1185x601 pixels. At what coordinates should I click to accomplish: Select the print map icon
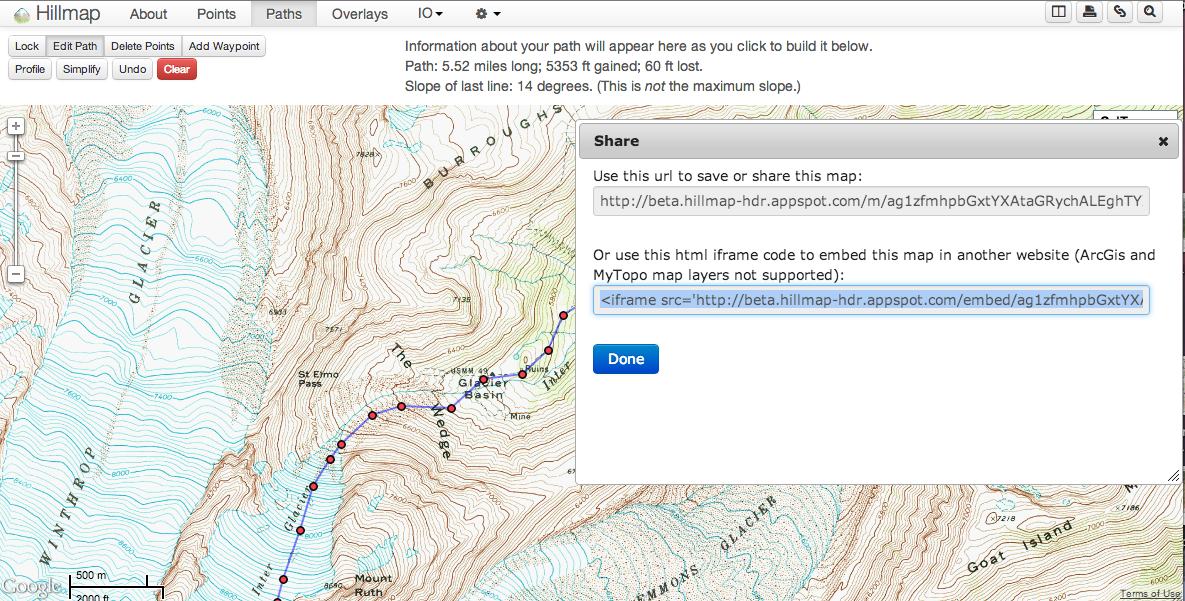click(1089, 11)
